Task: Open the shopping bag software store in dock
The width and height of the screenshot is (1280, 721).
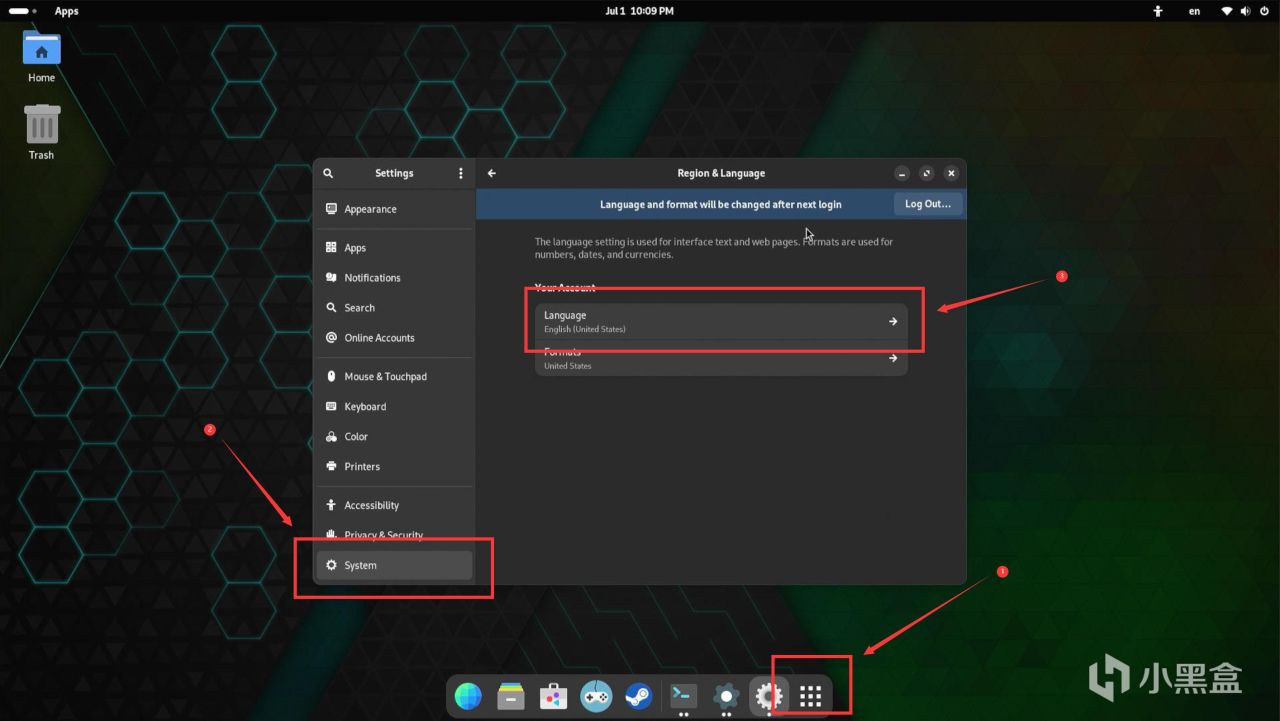Action: click(x=553, y=695)
